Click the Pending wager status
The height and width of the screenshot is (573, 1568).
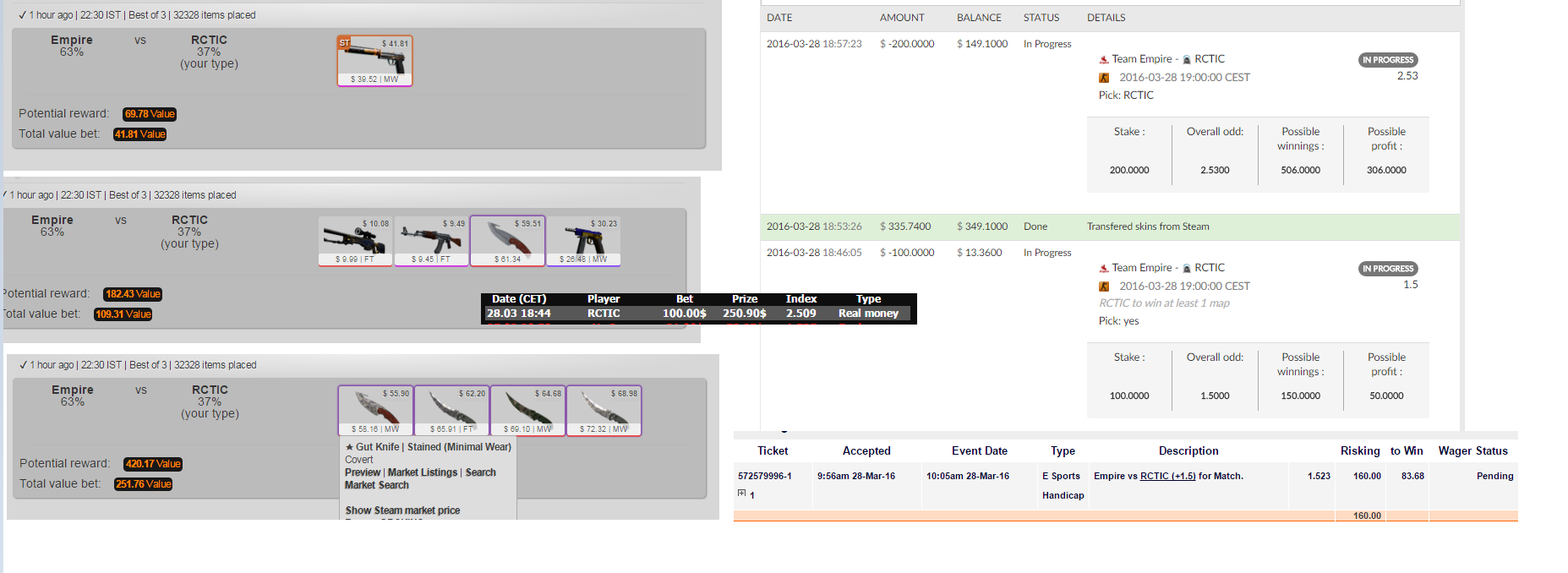click(1495, 476)
